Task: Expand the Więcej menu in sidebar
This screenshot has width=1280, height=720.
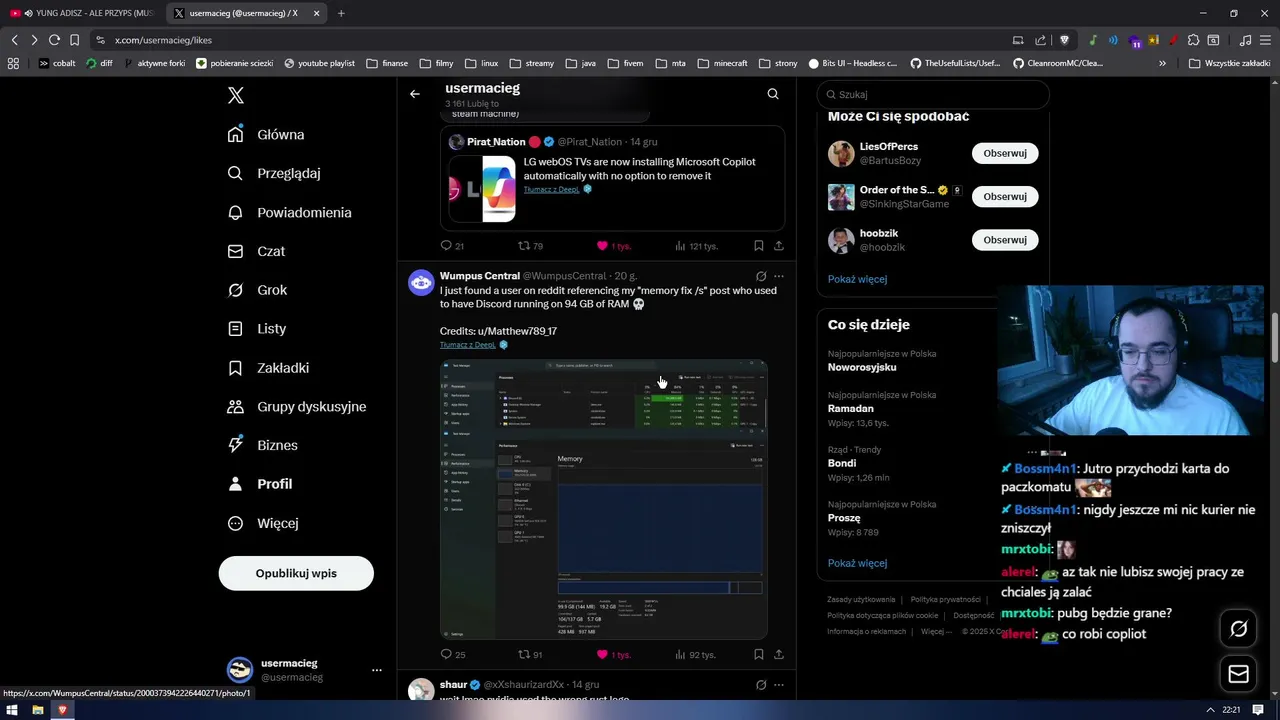Action: coord(264,523)
